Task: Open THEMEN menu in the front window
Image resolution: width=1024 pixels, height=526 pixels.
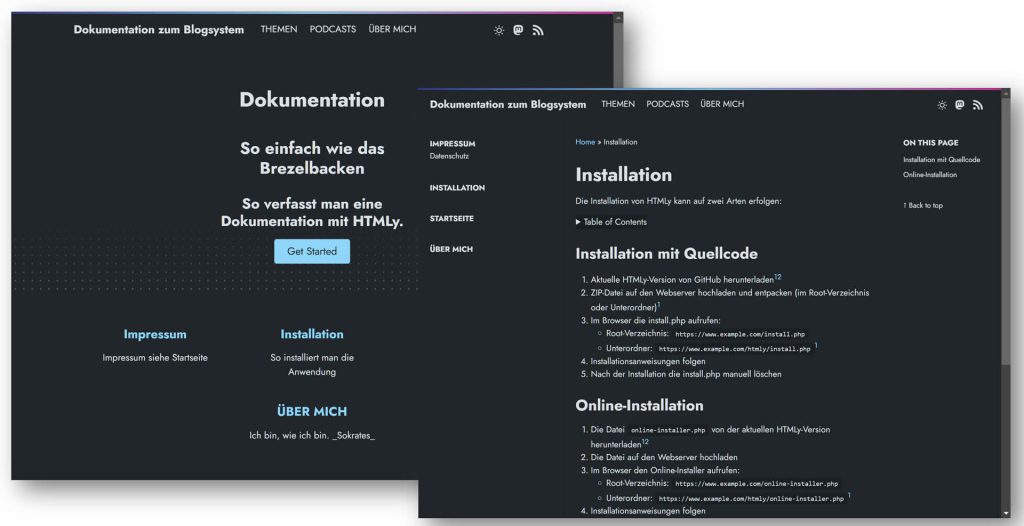Action: coord(618,104)
